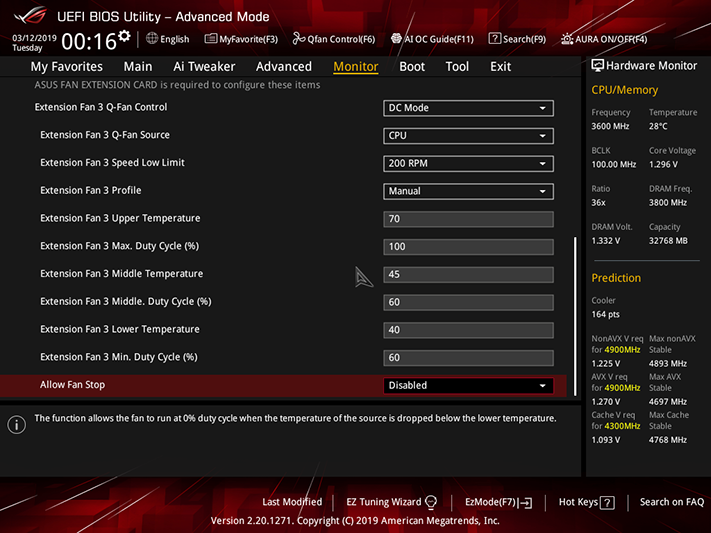
Task: Click the EzMode exit arrow icon
Action: (x=526, y=503)
